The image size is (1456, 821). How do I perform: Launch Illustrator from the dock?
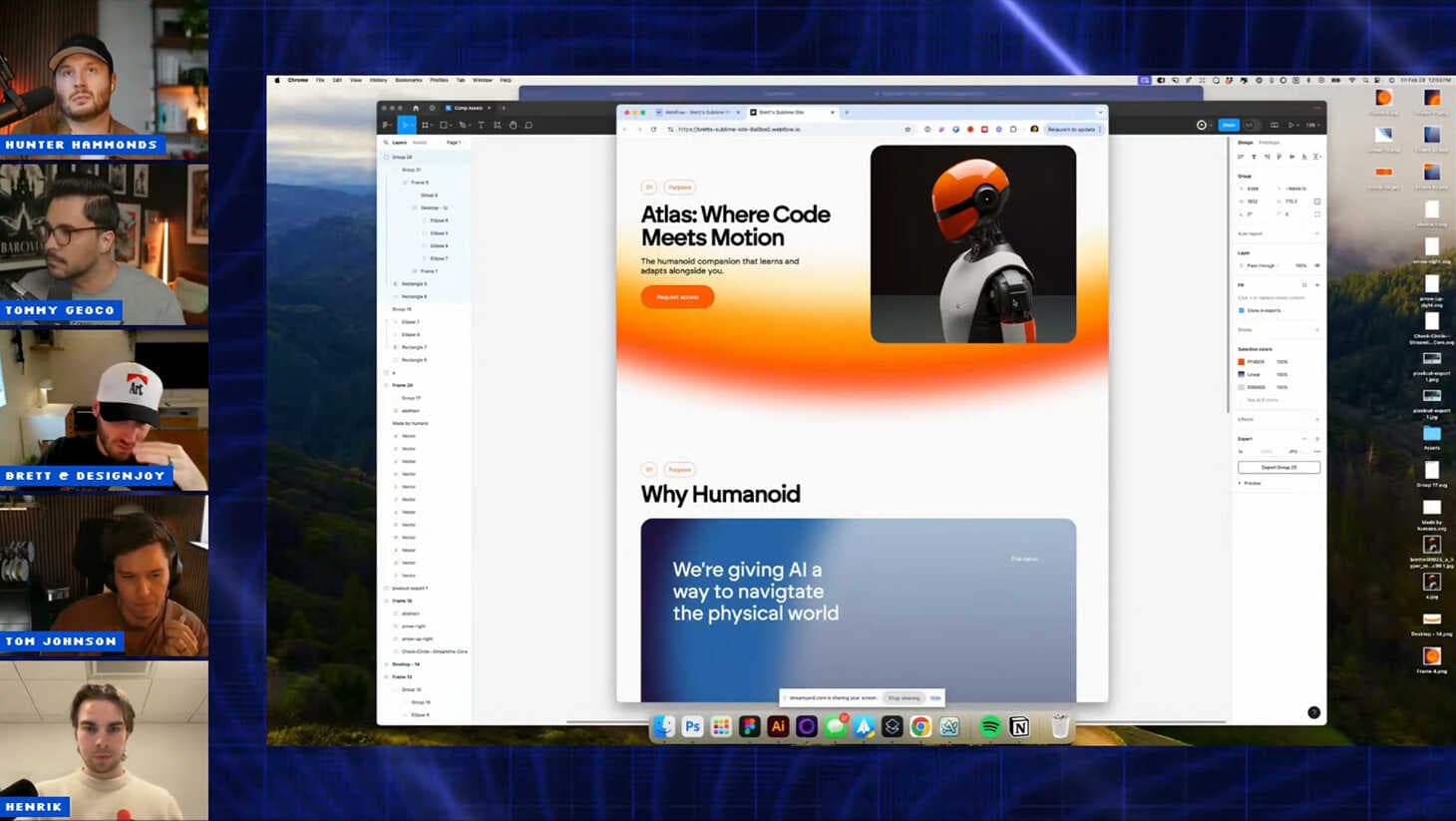[x=778, y=727]
